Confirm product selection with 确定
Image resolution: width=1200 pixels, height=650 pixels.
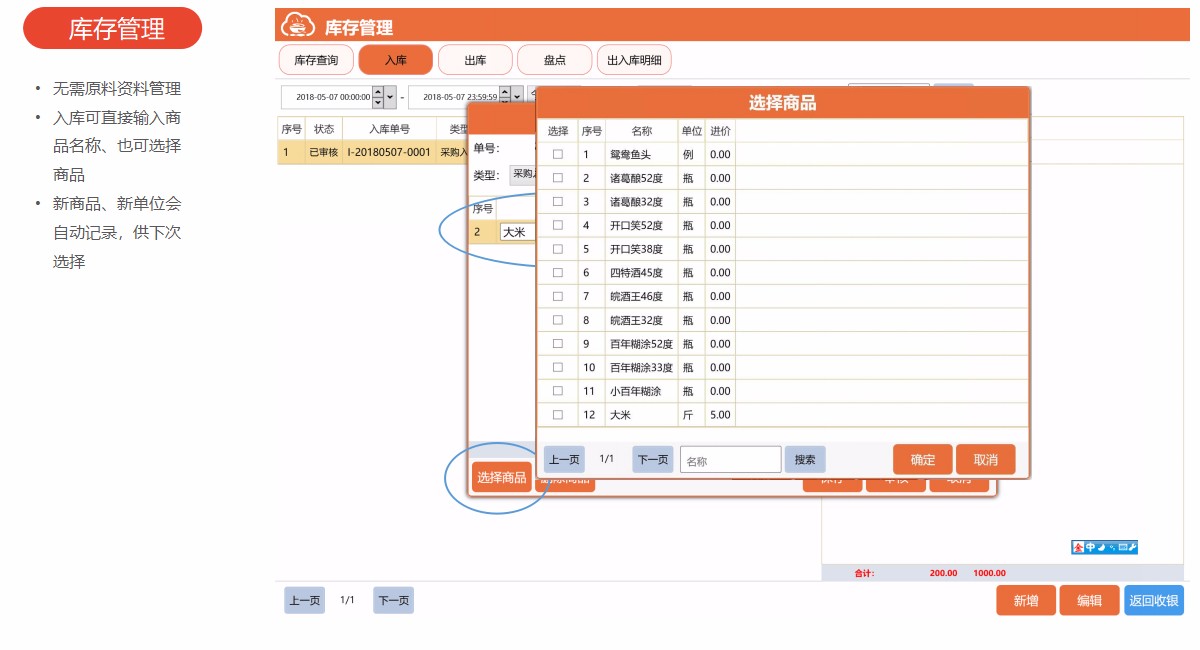coord(922,460)
